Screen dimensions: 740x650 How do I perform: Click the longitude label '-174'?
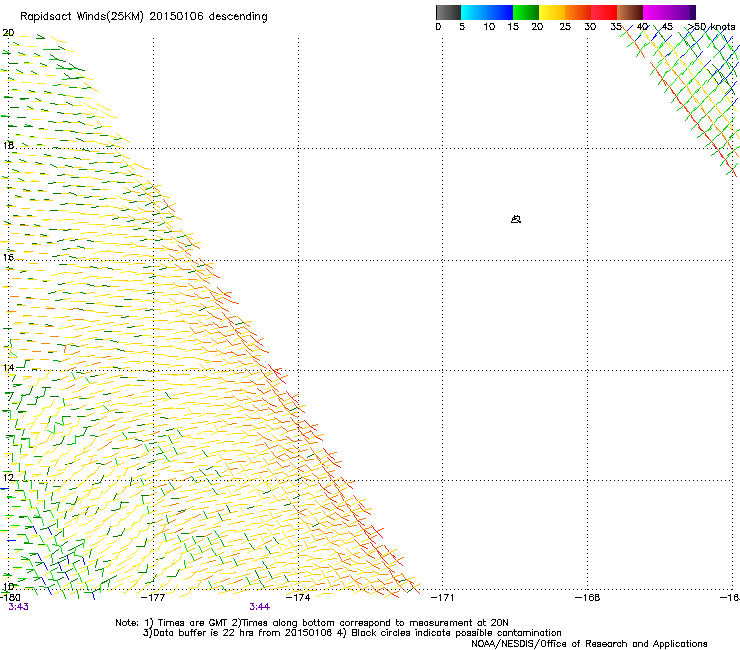pos(298,598)
